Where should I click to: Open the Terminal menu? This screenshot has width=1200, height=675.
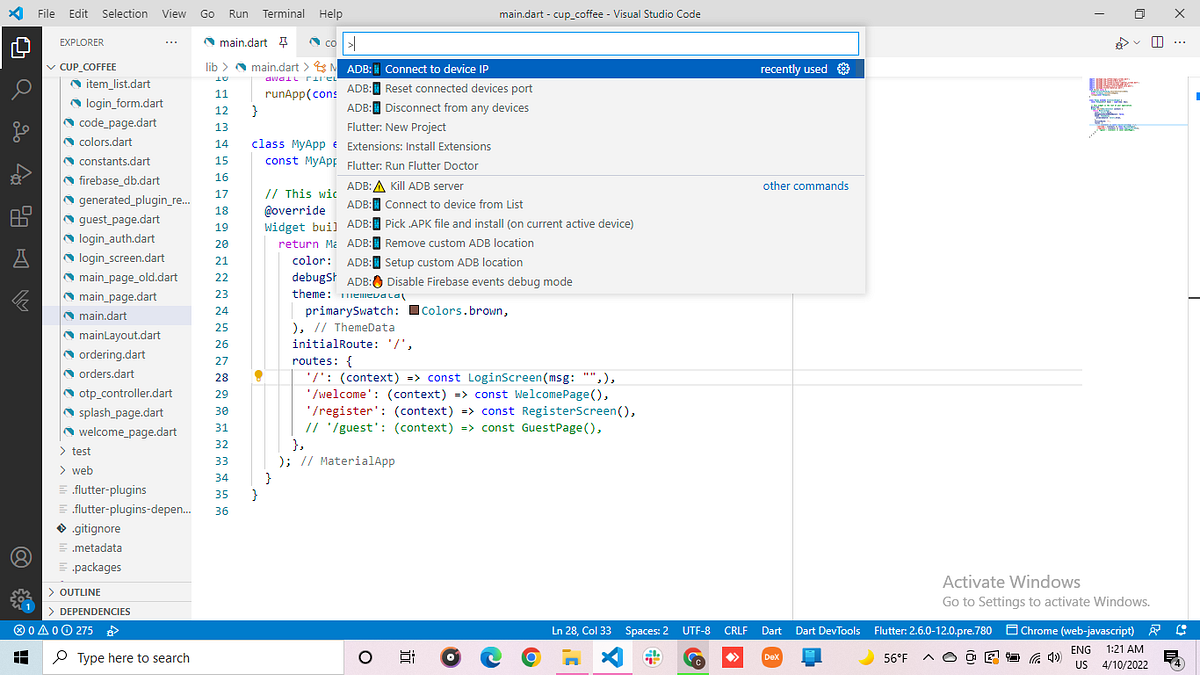click(283, 14)
